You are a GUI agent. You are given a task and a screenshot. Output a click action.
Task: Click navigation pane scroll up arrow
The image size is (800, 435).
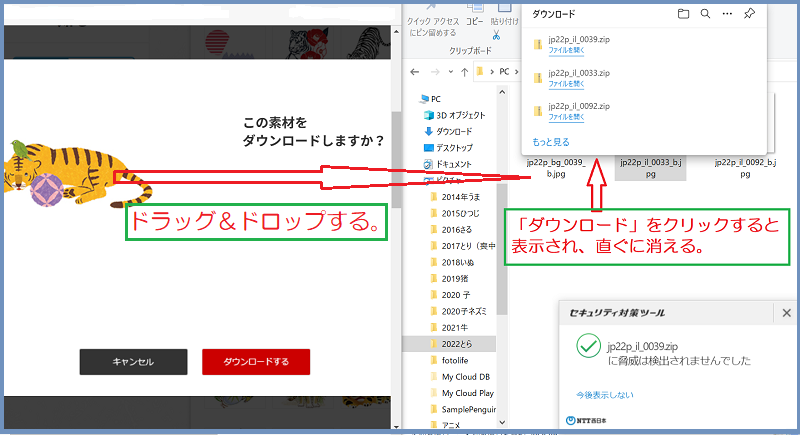(x=502, y=92)
